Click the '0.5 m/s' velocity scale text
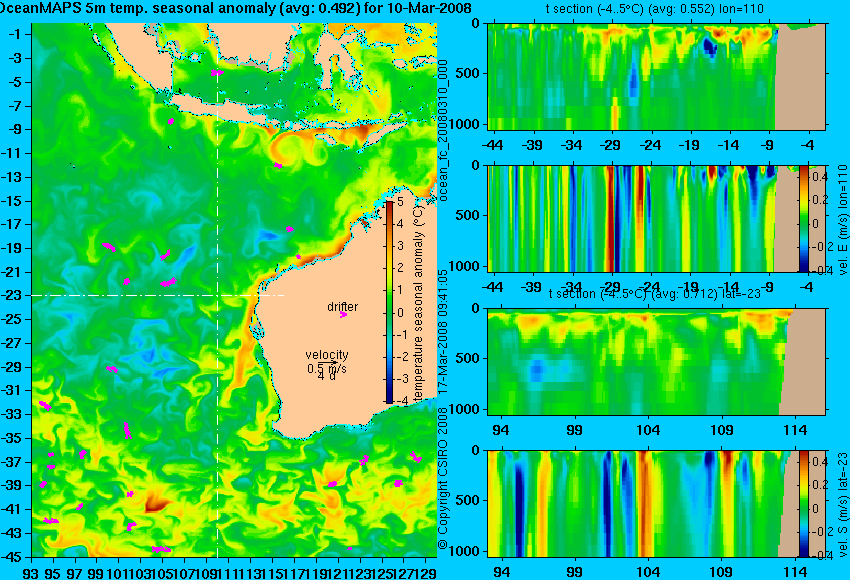 tap(327, 369)
